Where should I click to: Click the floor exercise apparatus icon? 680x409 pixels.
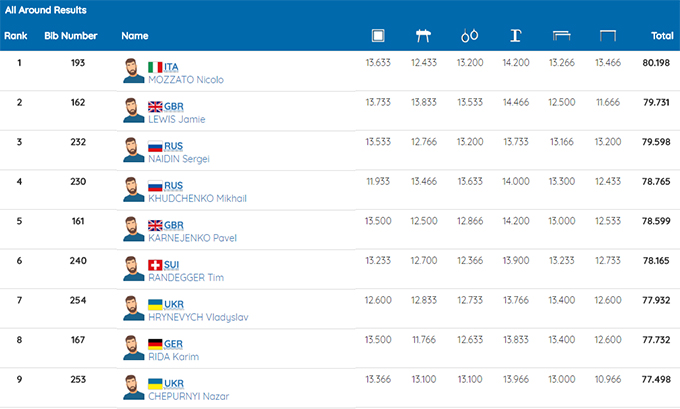[x=378, y=36]
